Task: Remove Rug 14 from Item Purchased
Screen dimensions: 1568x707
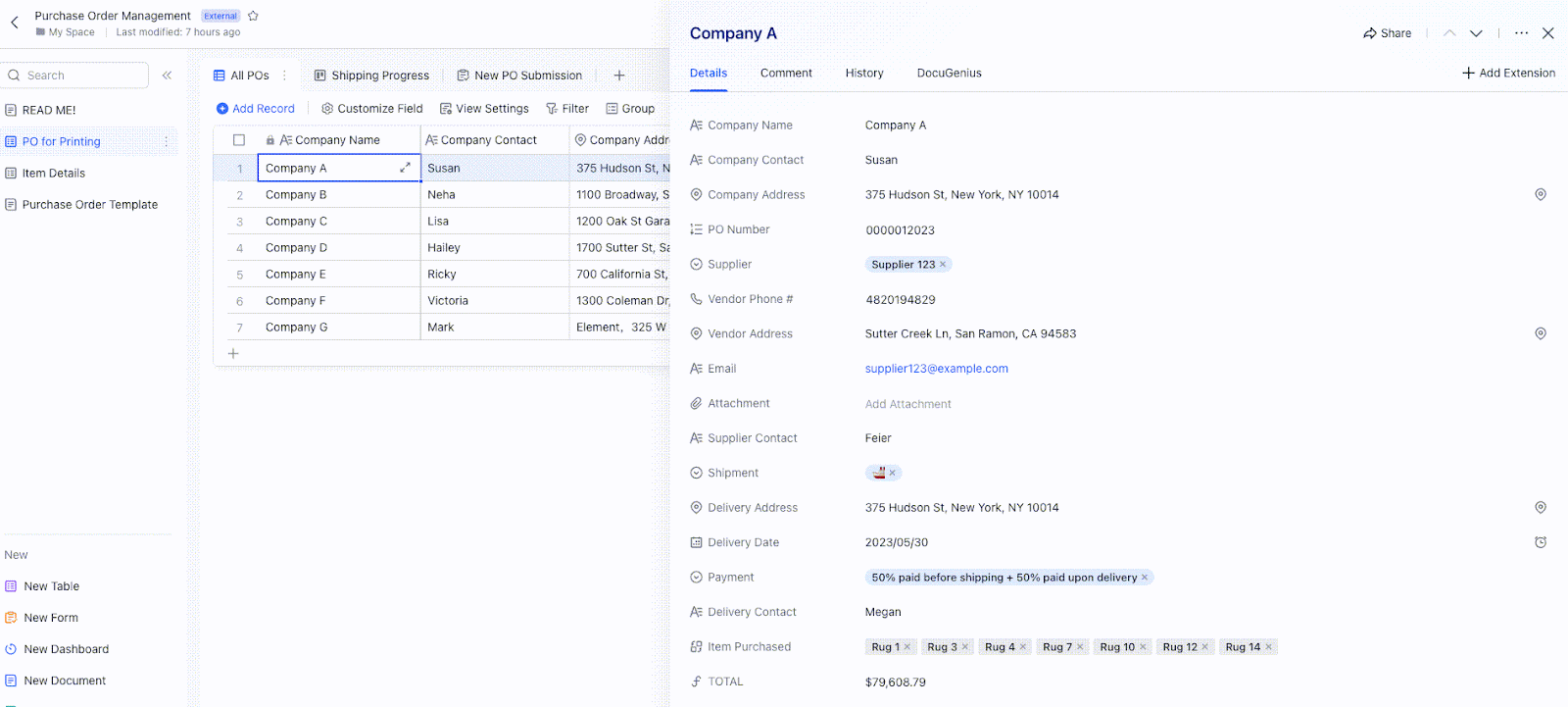Action: [x=1268, y=647]
